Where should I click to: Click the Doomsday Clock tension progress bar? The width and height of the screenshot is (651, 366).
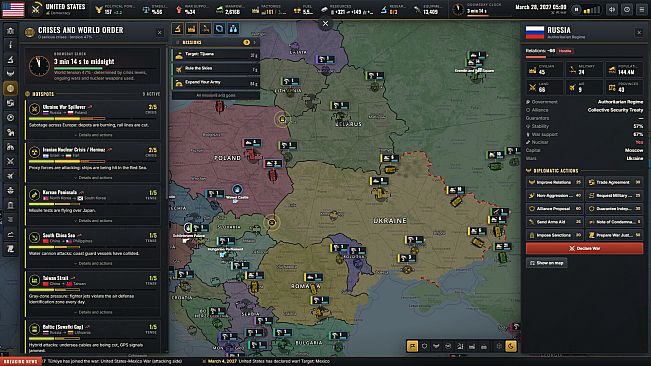pyautogui.click(x=106, y=68)
